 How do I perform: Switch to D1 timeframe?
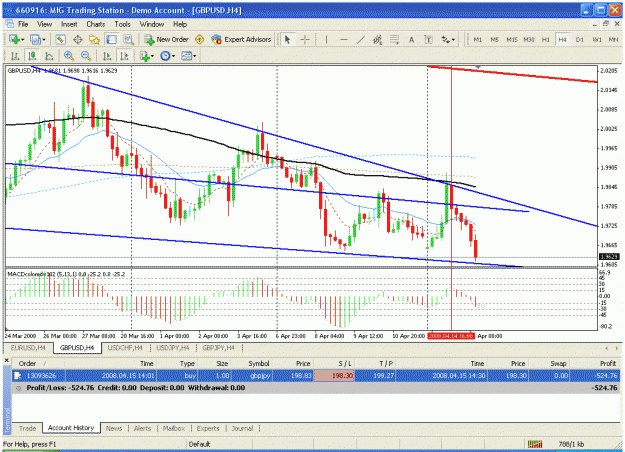580,39
